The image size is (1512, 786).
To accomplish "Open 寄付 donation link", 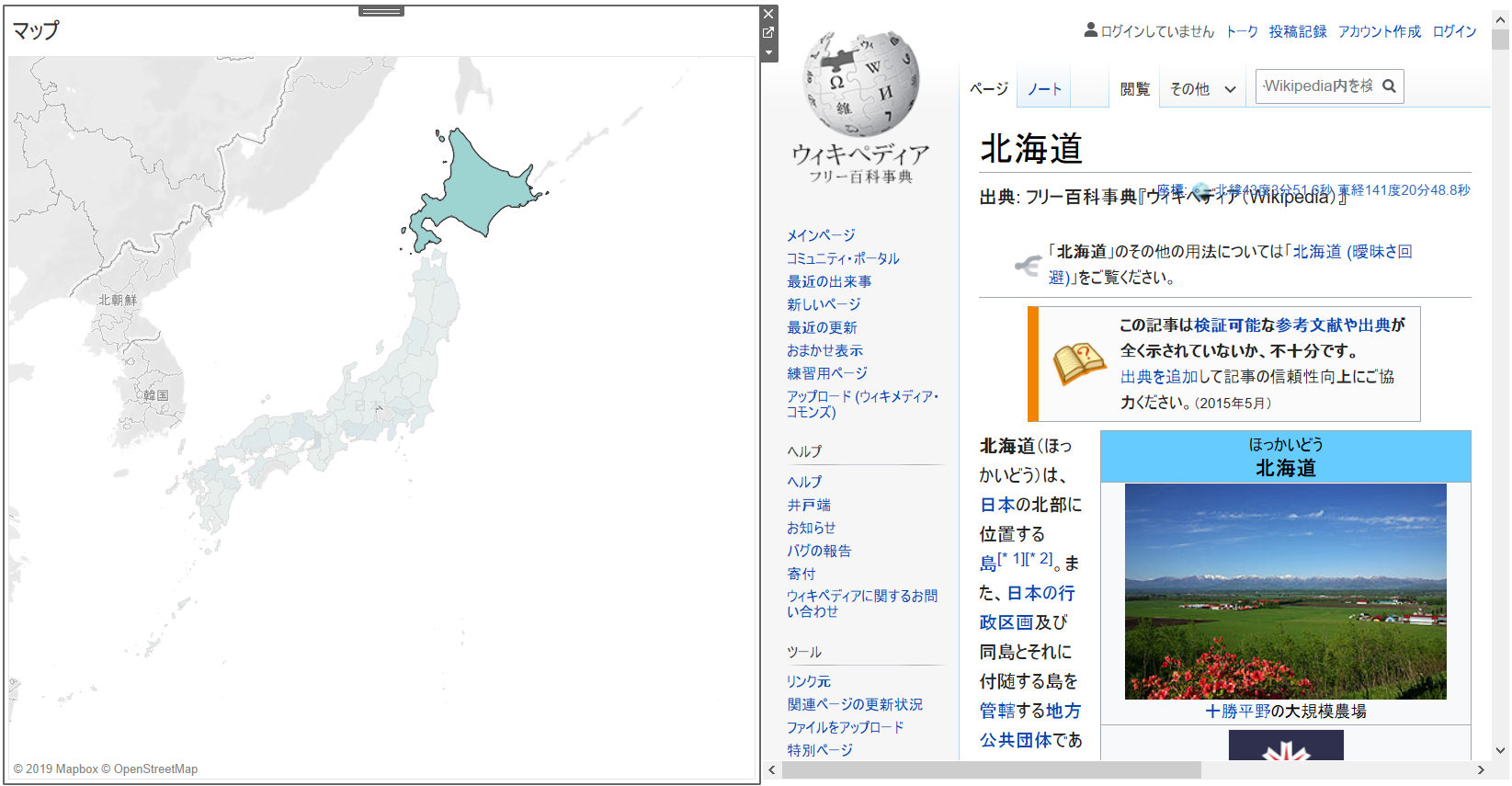I will click(801, 574).
